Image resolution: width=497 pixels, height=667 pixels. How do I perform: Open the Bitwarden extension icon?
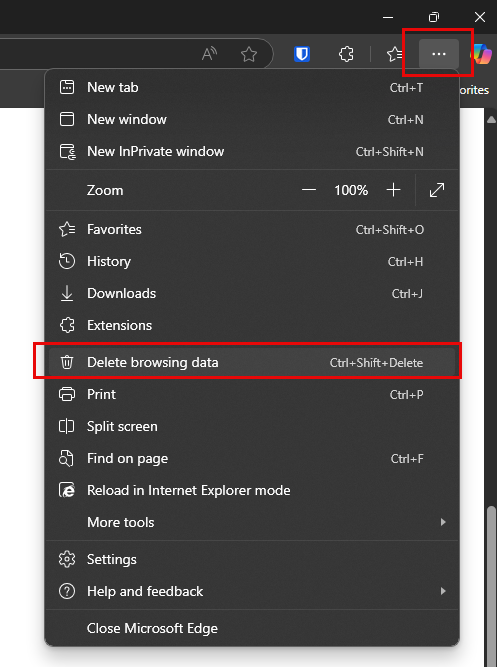302,54
